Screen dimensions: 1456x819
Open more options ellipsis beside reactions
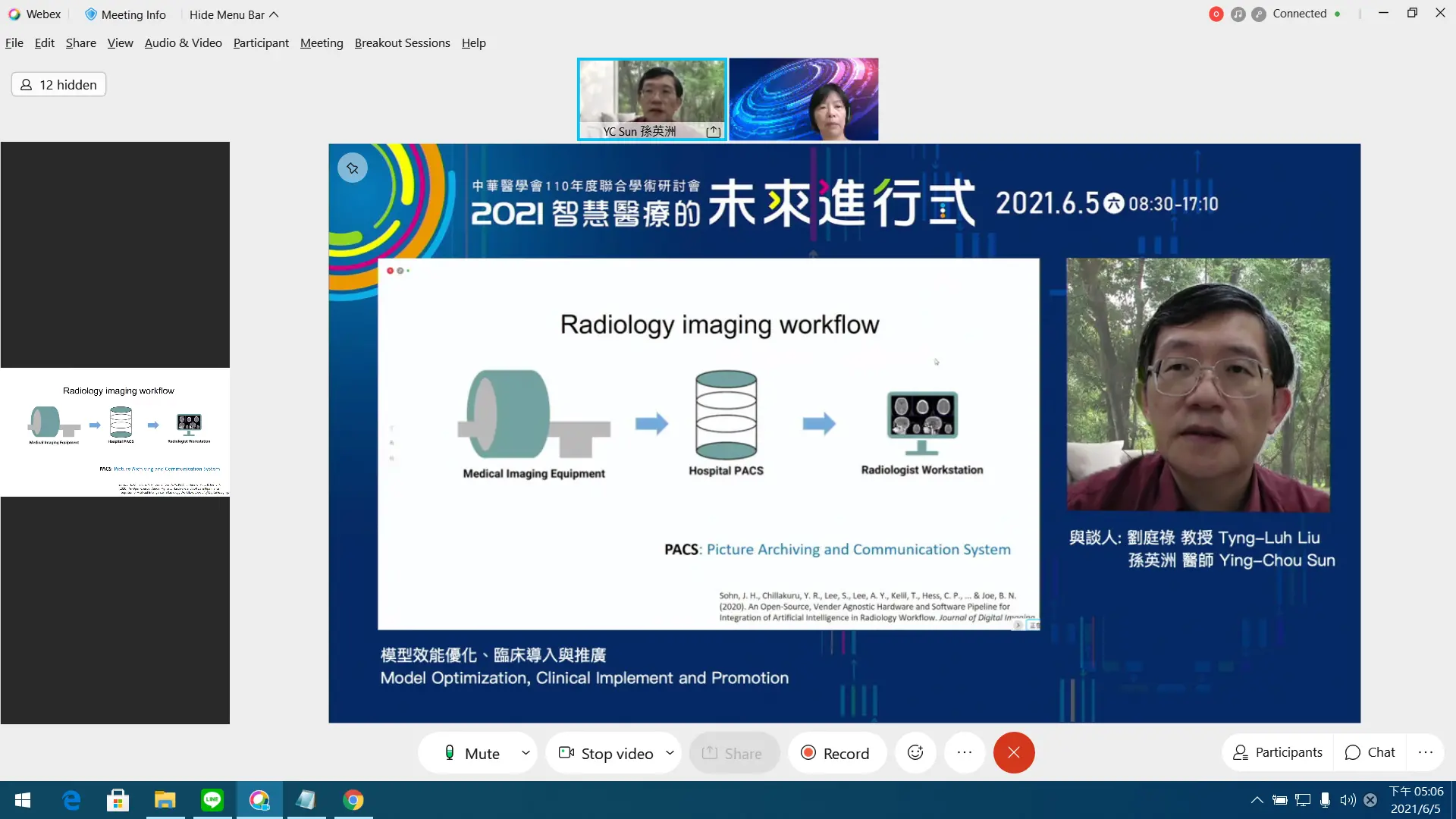pos(965,752)
